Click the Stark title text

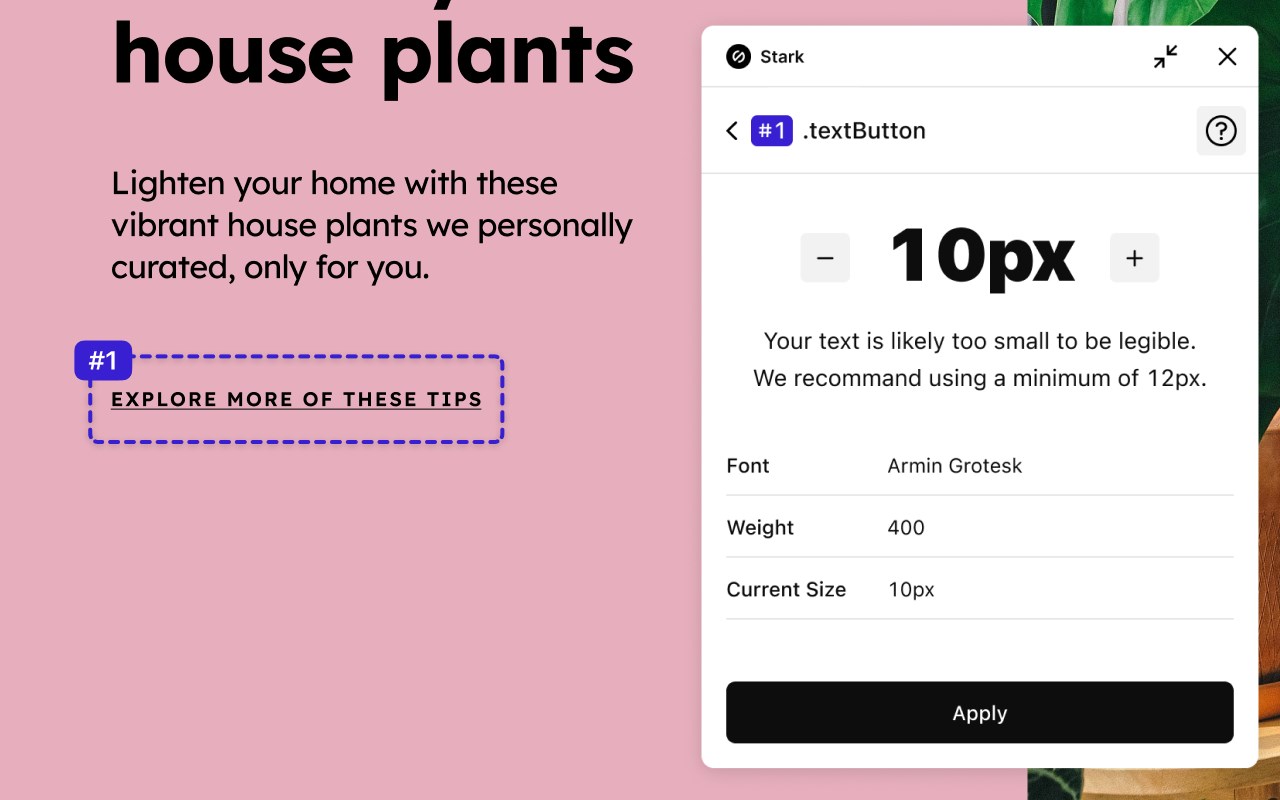(x=782, y=57)
